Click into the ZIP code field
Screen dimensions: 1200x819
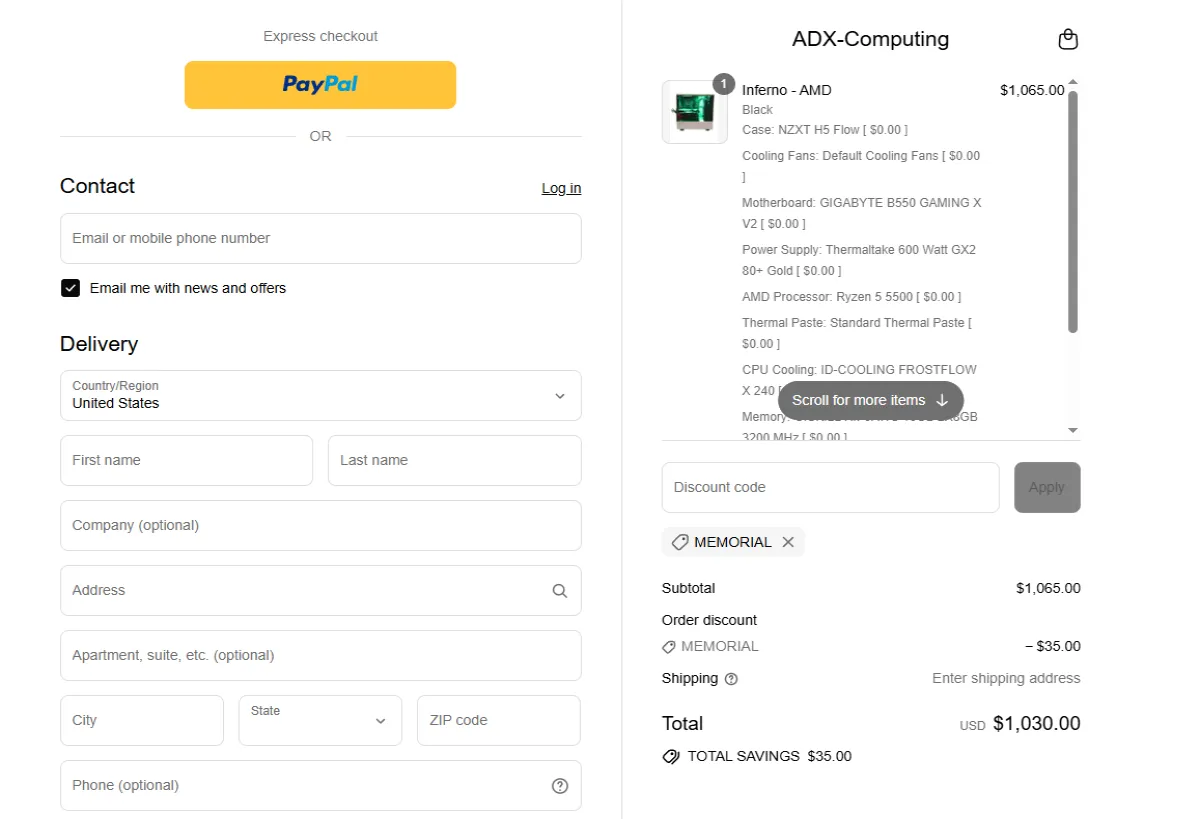pyautogui.click(x=498, y=720)
